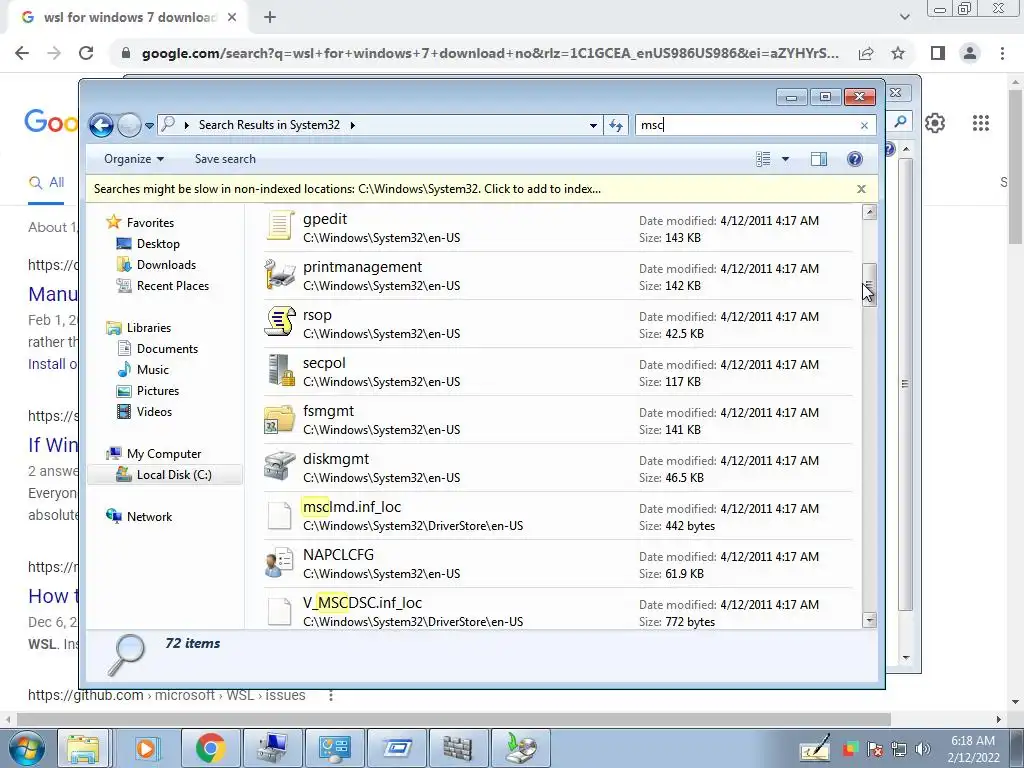Image resolution: width=1024 pixels, height=768 pixels.
Task: Open Chrome from the taskbar
Action: coord(210,748)
